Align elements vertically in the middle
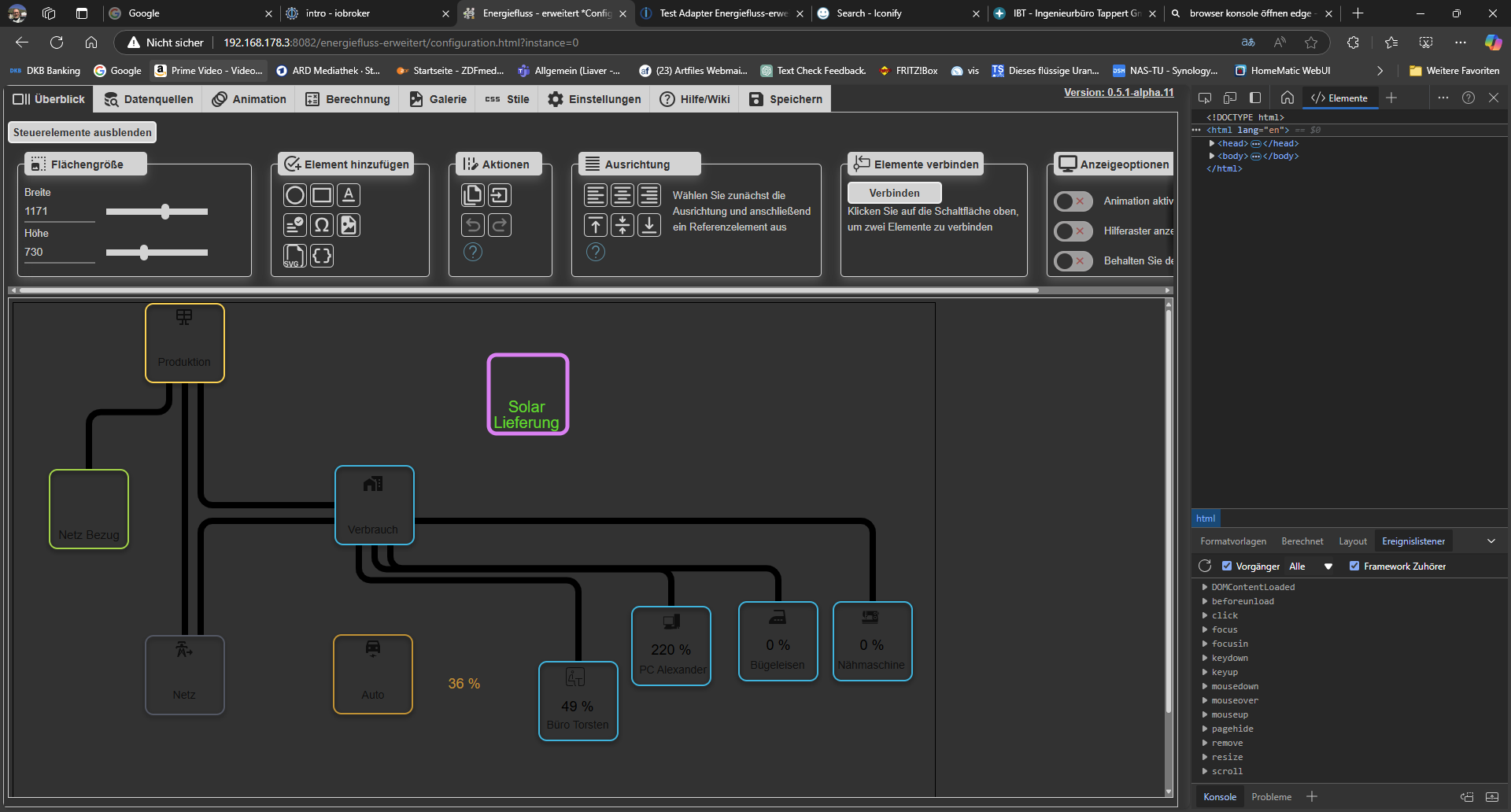Screen dimensions: 1511x812 [623, 225]
